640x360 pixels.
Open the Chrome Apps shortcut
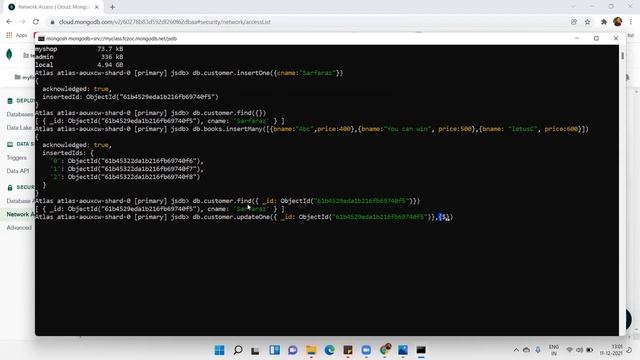17,36
